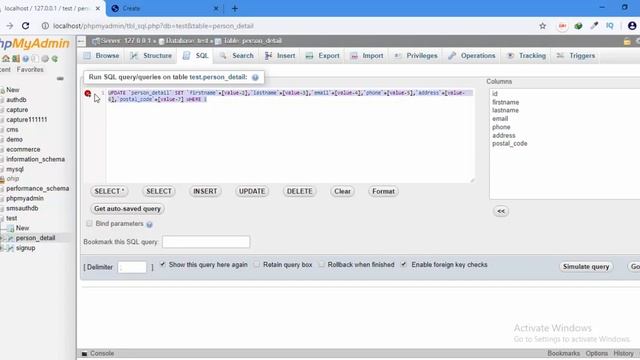
Task: Insert selected column with << button
Action: 501,211
